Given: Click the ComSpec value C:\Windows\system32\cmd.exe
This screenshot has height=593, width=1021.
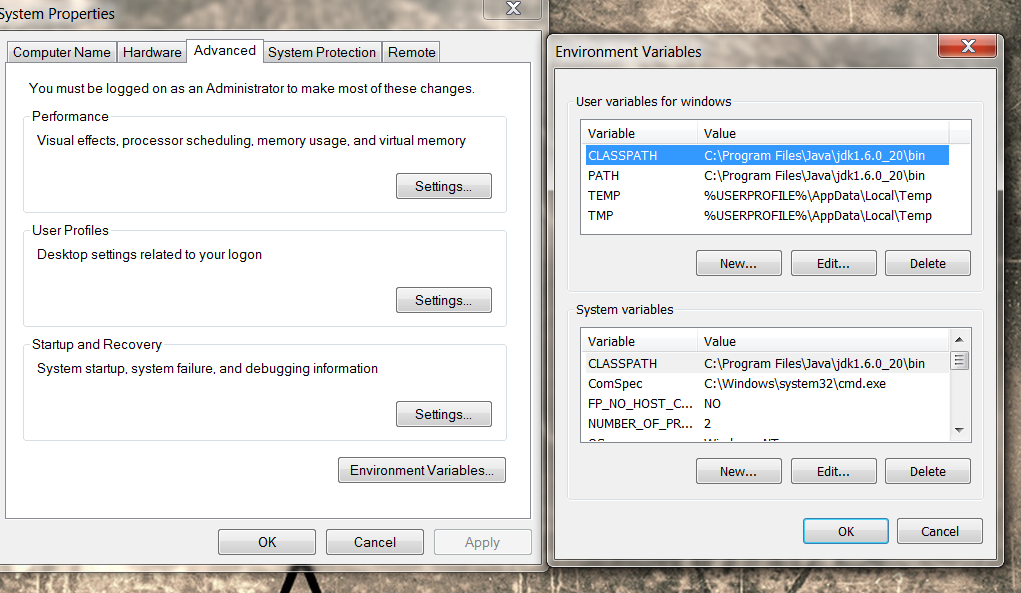Looking at the screenshot, I should [x=795, y=383].
